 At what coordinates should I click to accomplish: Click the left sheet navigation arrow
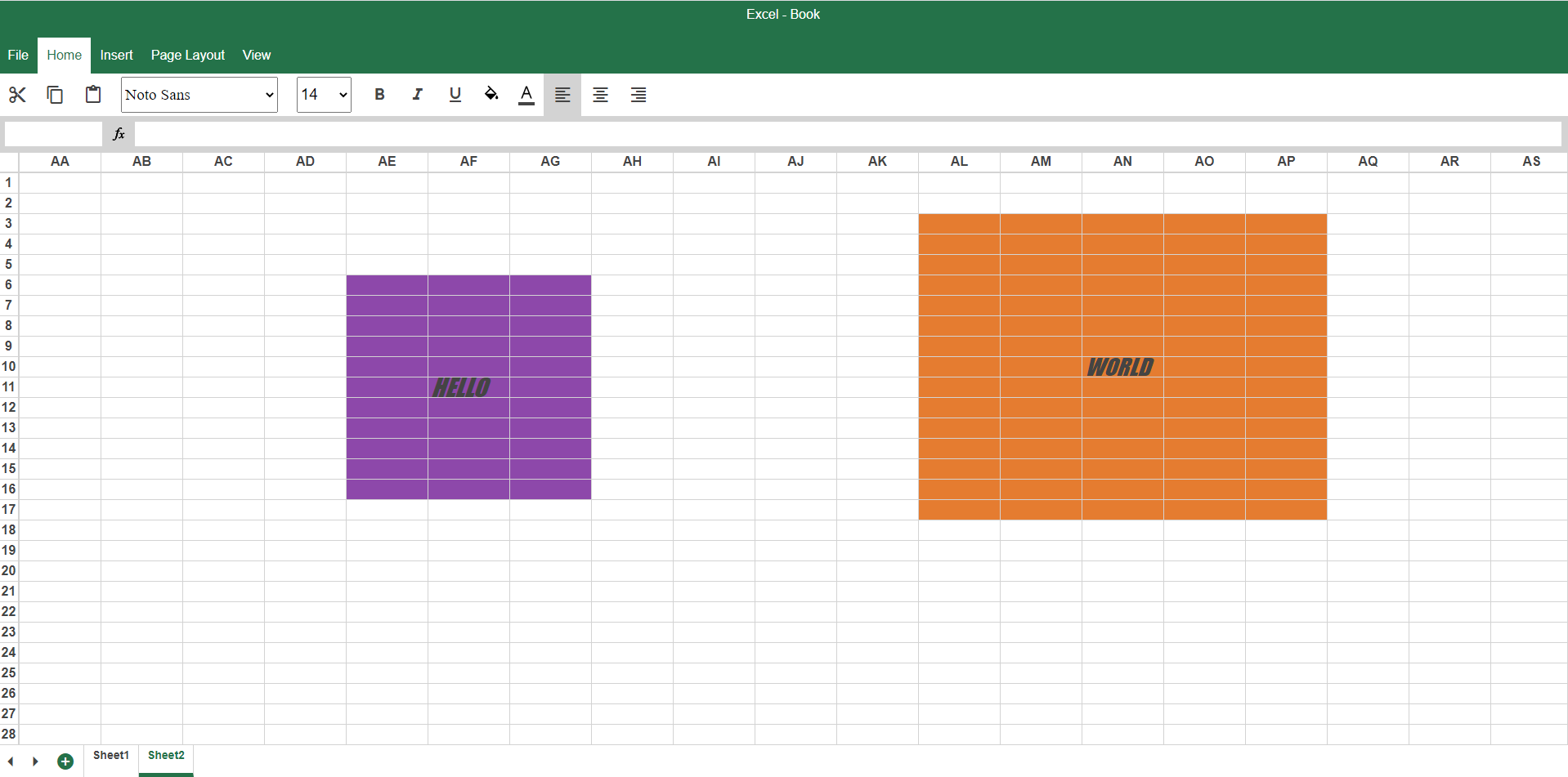pos(11,761)
